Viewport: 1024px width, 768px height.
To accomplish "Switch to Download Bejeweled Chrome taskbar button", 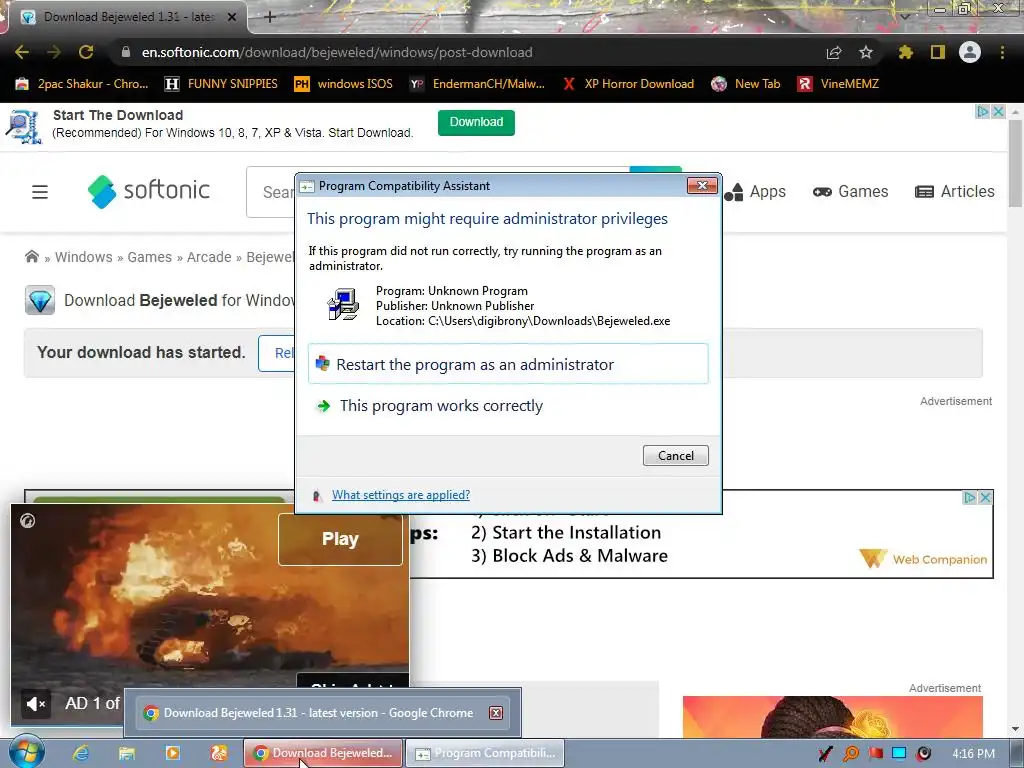I will click(x=323, y=753).
